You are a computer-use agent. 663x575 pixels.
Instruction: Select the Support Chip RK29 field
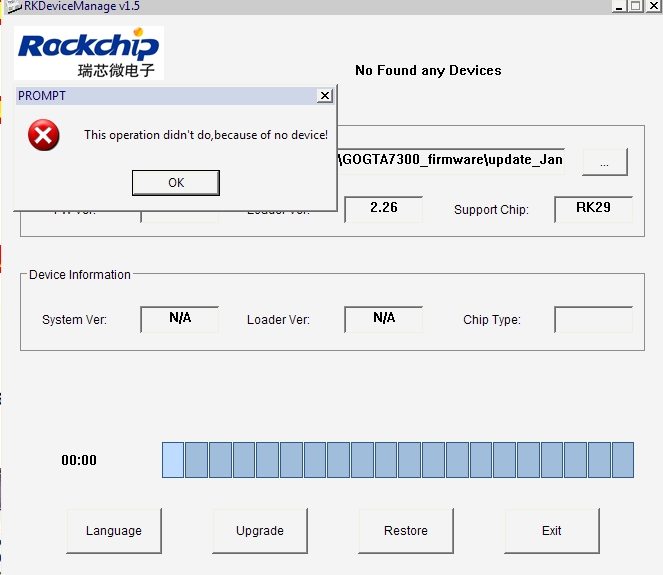[x=593, y=209]
